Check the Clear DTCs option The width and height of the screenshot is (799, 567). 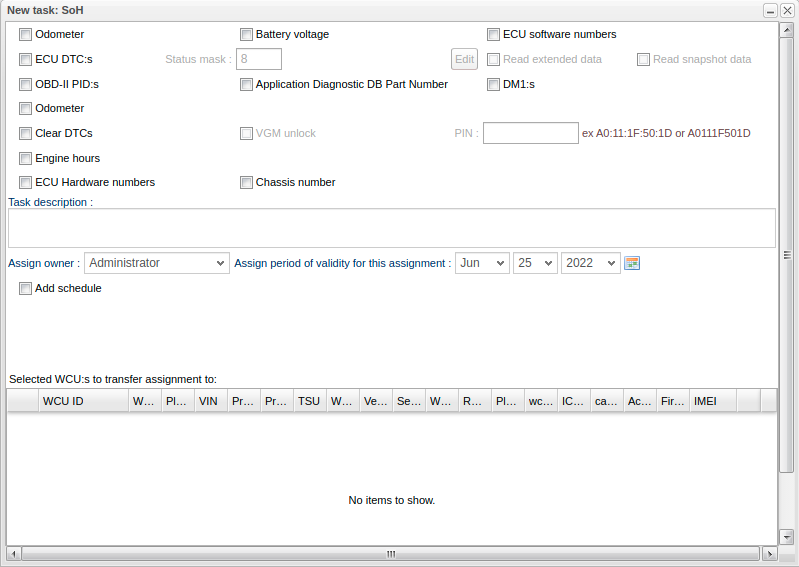pyautogui.click(x=26, y=133)
